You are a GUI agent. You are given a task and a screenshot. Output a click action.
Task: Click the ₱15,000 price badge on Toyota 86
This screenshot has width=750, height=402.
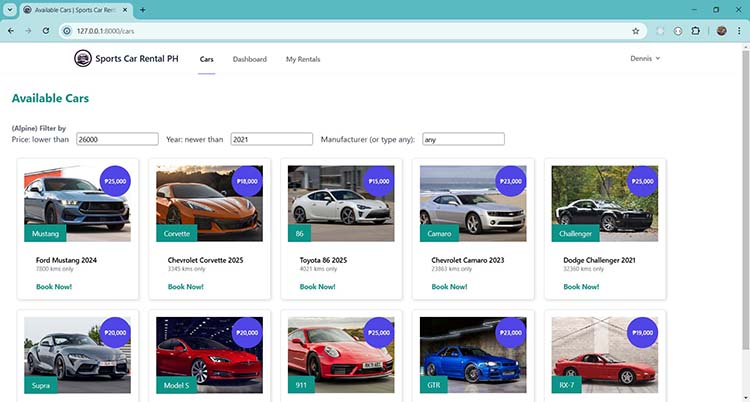click(379, 181)
